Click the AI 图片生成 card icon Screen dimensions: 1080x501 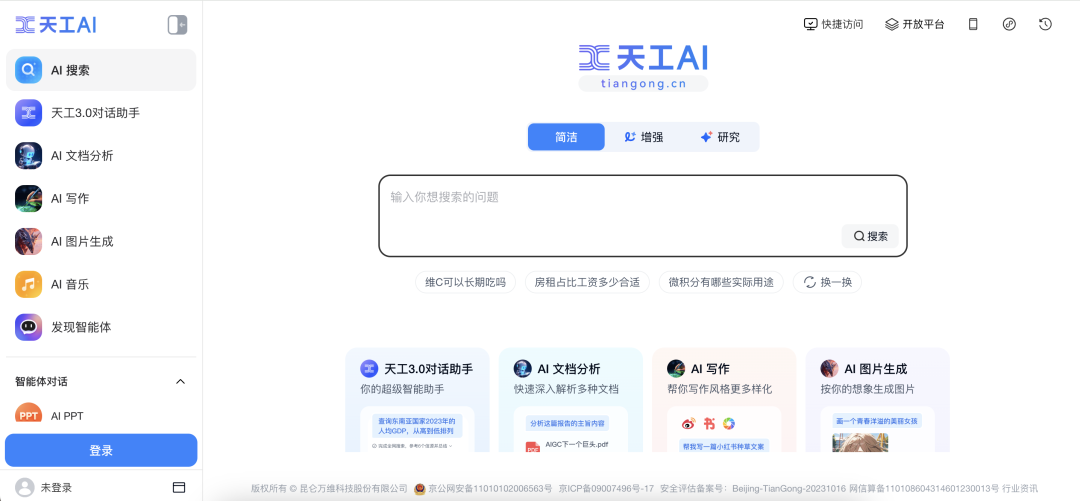tap(829, 369)
